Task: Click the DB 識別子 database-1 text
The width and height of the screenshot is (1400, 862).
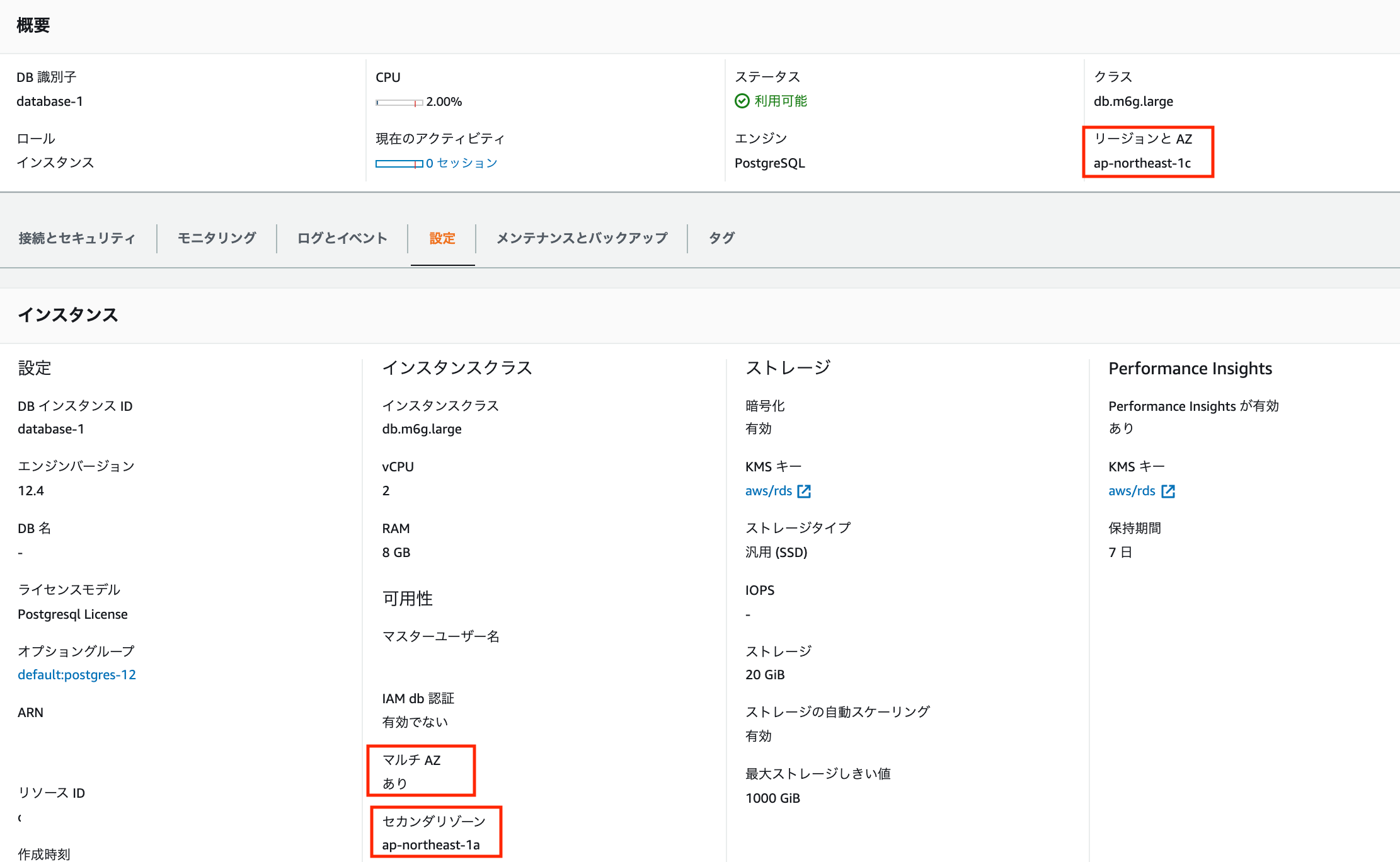Action: [x=50, y=101]
